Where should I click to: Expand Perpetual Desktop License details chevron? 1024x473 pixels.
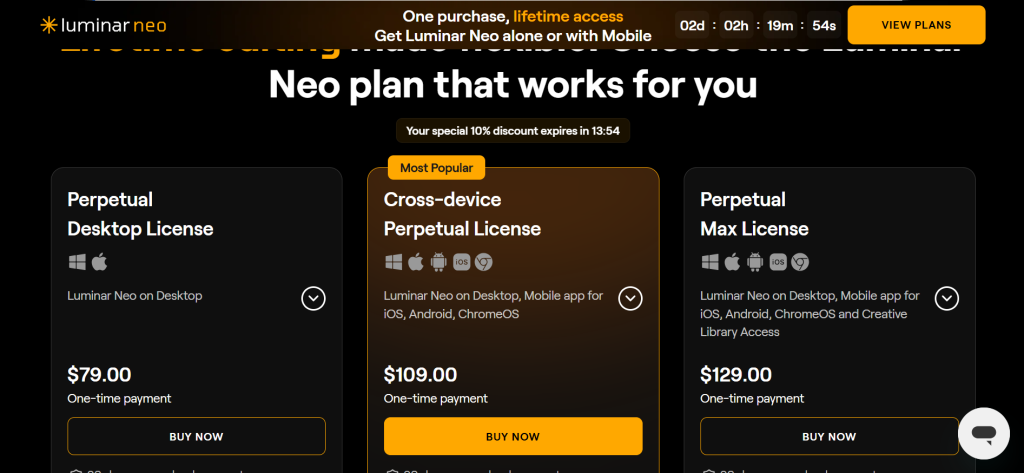pyautogui.click(x=313, y=298)
